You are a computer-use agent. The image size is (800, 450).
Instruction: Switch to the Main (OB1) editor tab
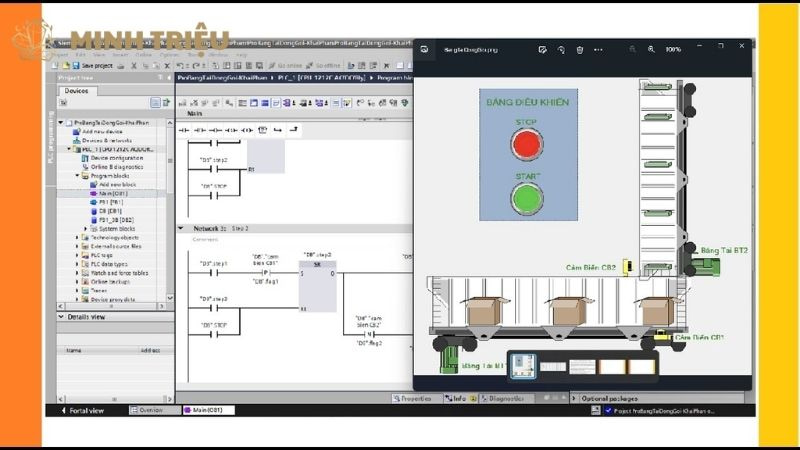pos(208,410)
